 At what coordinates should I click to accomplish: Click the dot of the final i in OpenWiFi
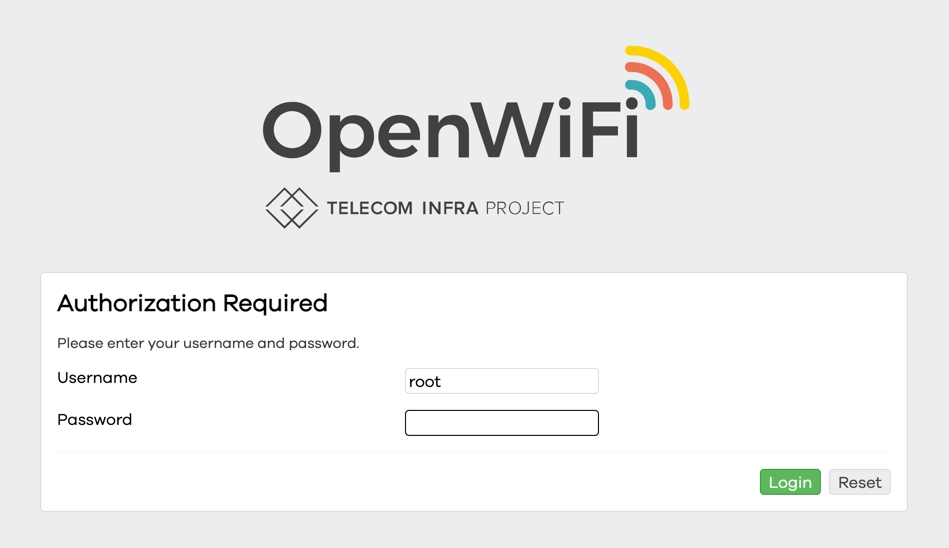tap(632, 104)
